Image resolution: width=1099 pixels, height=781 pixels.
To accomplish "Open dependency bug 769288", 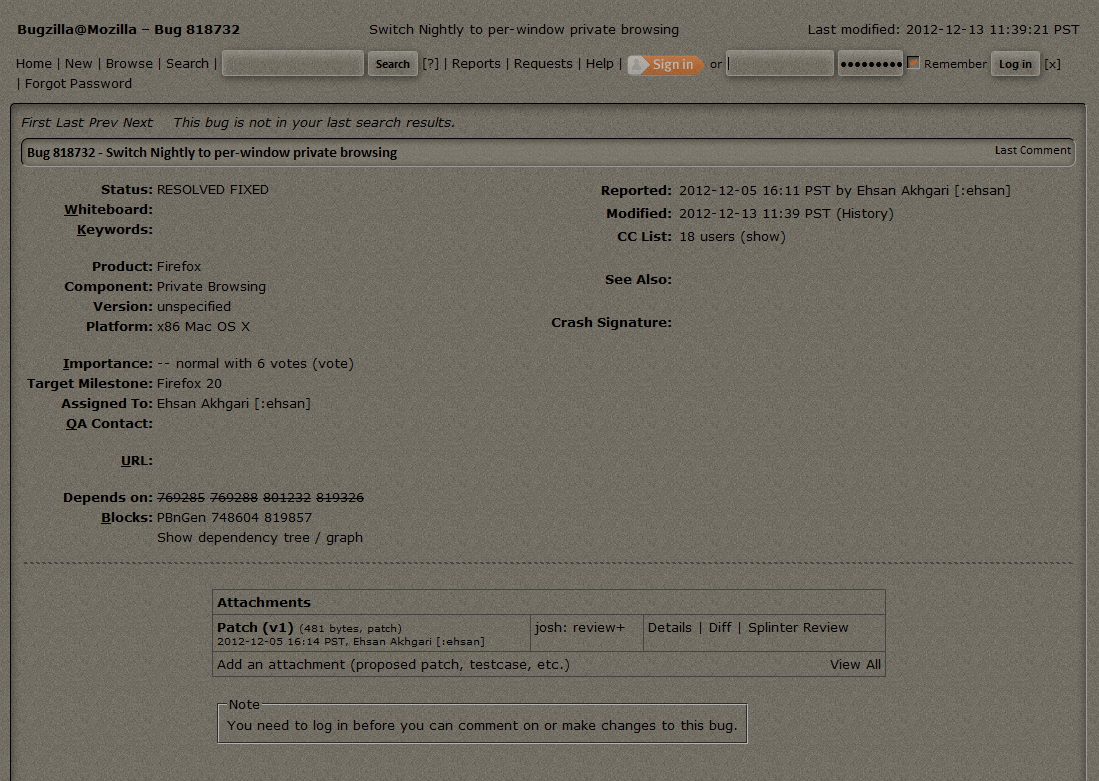I will click(x=234, y=497).
